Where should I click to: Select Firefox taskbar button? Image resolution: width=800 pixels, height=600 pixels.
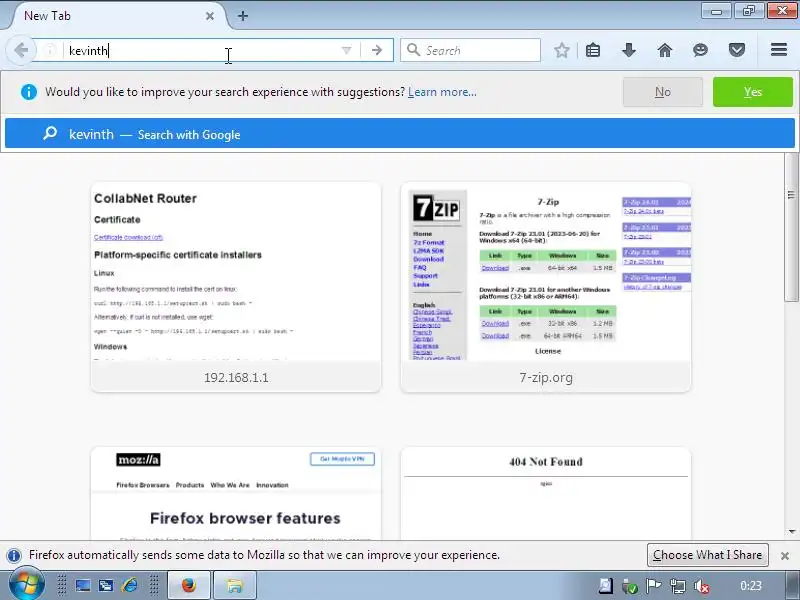click(189, 586)
